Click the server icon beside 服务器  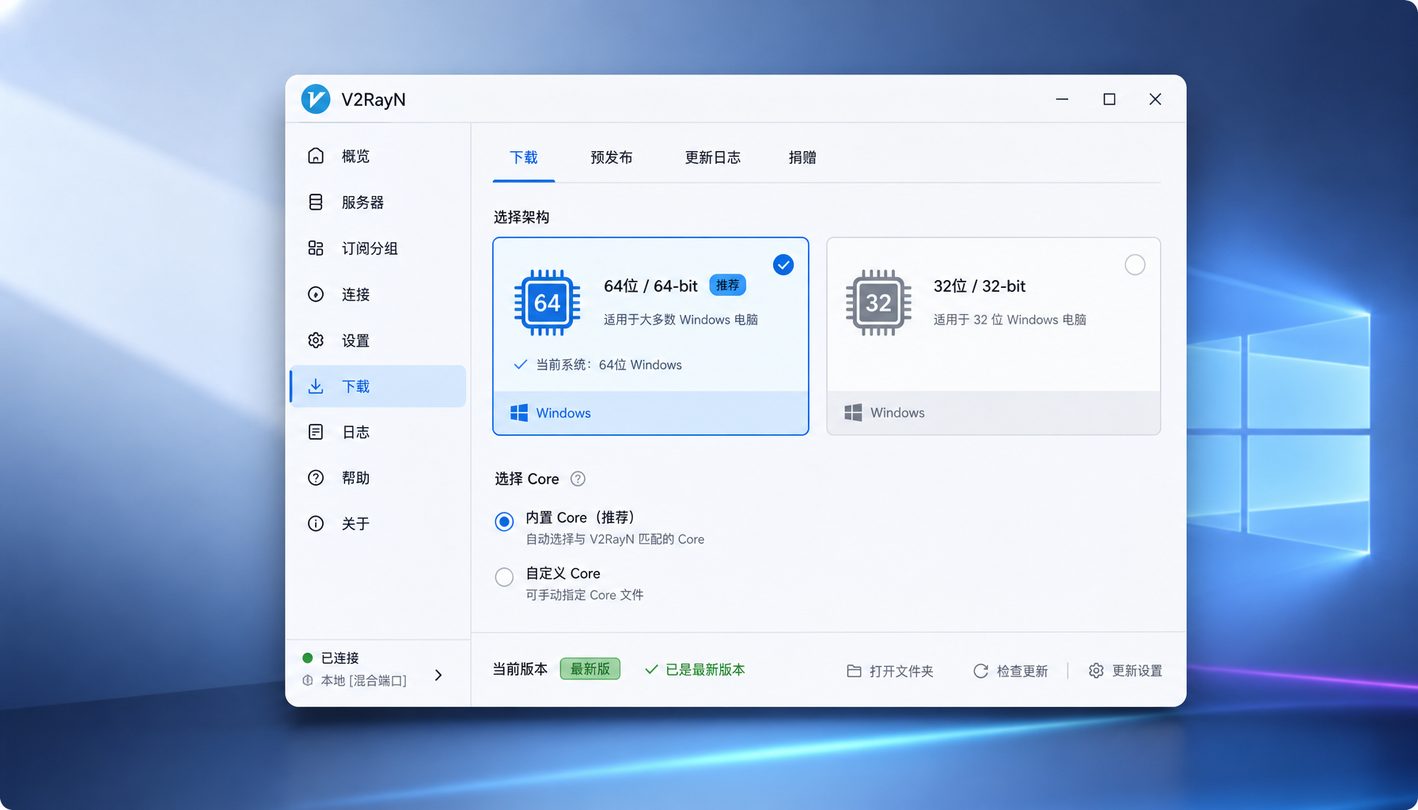(x=316, y=202)
